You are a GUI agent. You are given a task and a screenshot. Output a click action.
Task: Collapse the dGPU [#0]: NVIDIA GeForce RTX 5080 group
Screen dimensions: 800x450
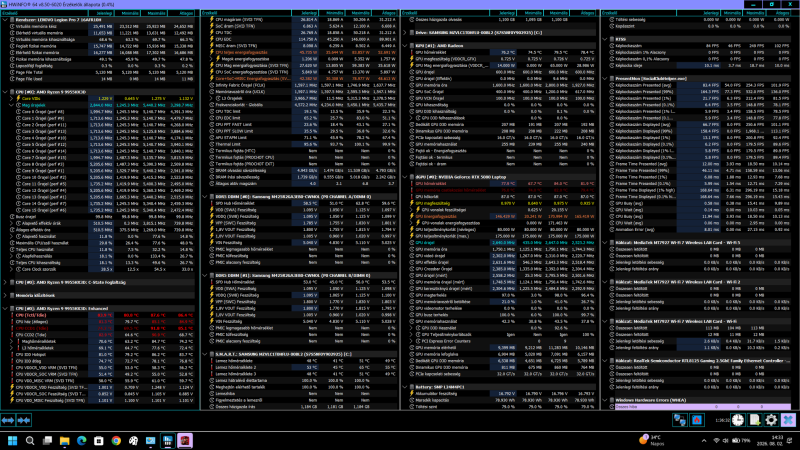coord(406,177)
